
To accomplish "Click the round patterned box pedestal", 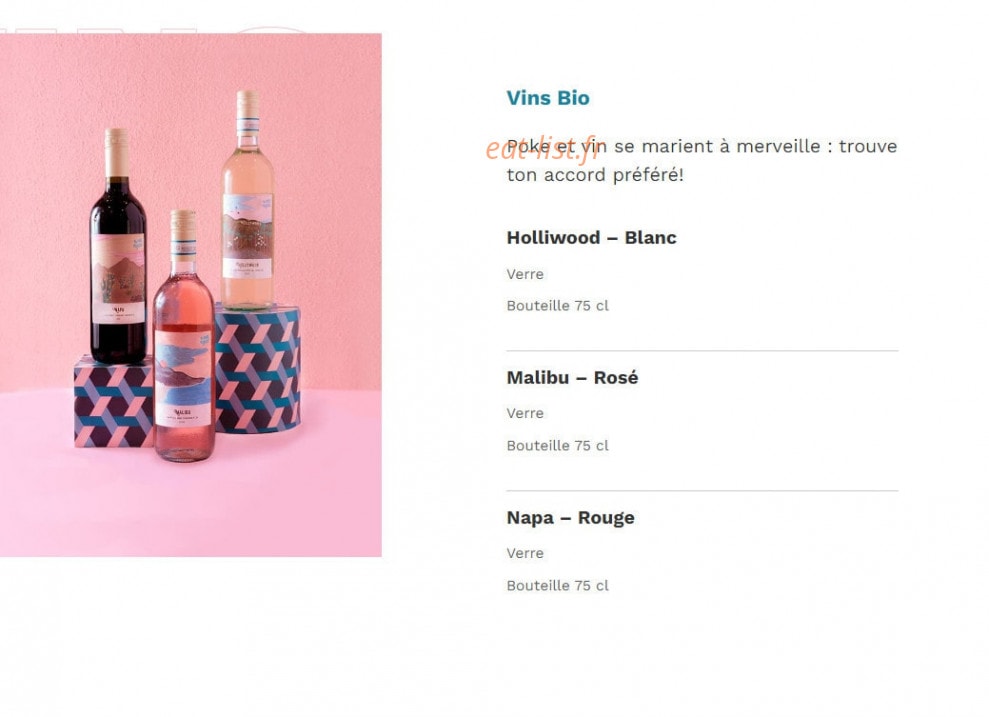I will click(258, 369).
